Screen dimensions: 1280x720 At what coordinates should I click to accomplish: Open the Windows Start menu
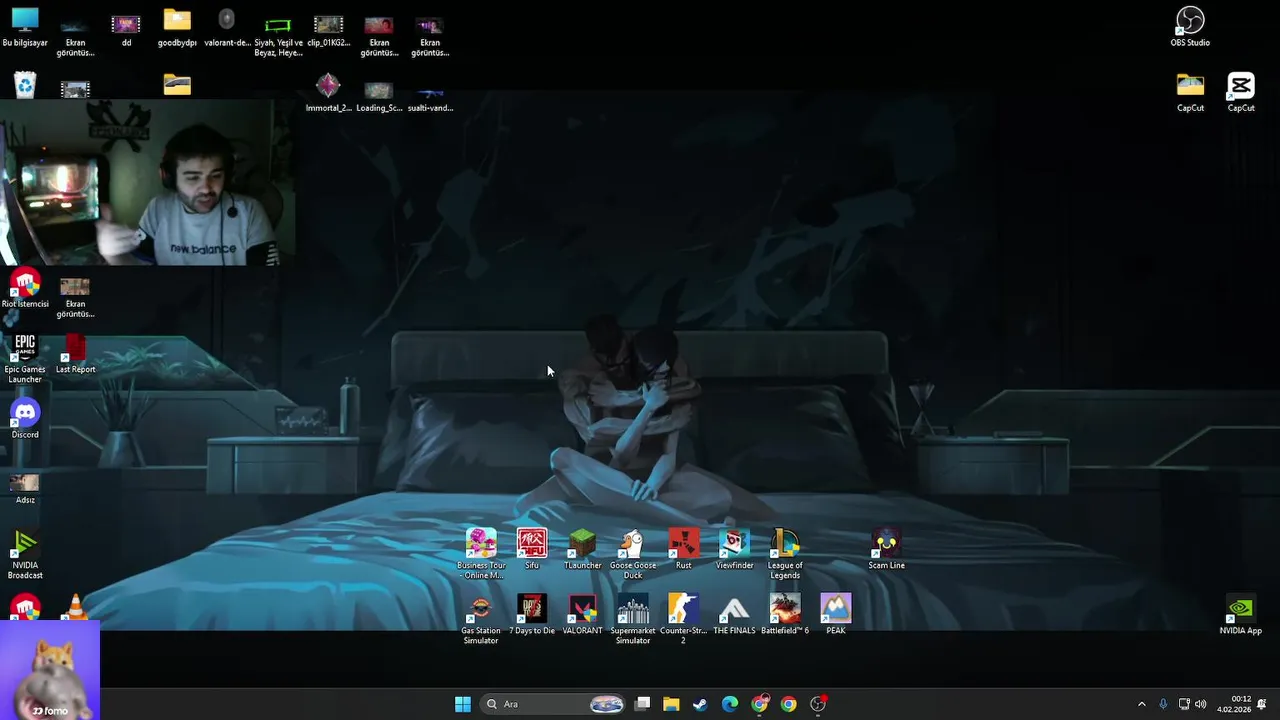tap(463, 704)
